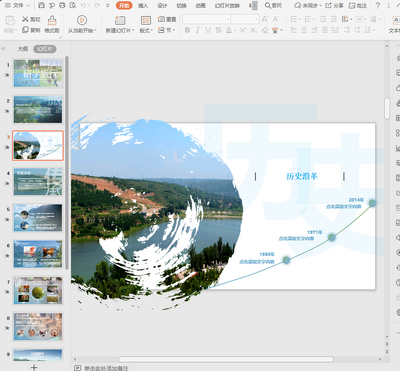The image size is (400, 371).
Task: Click the 2014年 timeline label on slide
Action: tap(356, 200)
